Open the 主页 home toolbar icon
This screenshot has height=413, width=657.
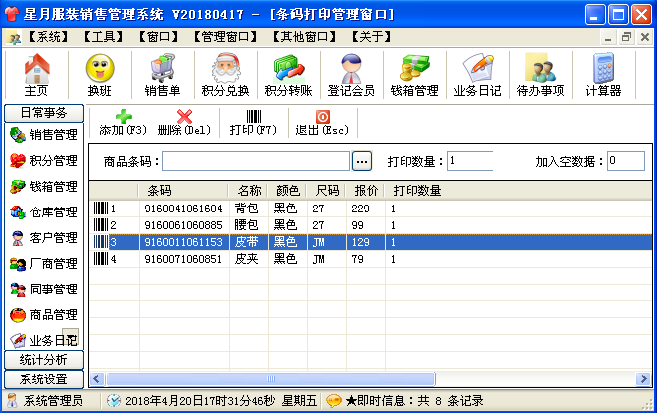tap(37, 75)
